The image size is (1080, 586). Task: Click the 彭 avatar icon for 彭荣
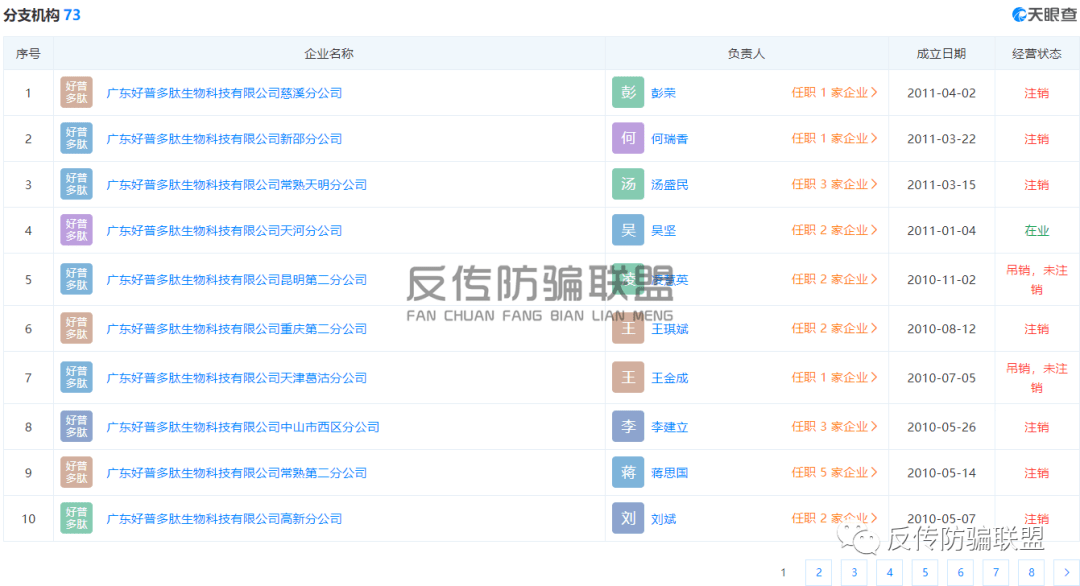point(628,93)
